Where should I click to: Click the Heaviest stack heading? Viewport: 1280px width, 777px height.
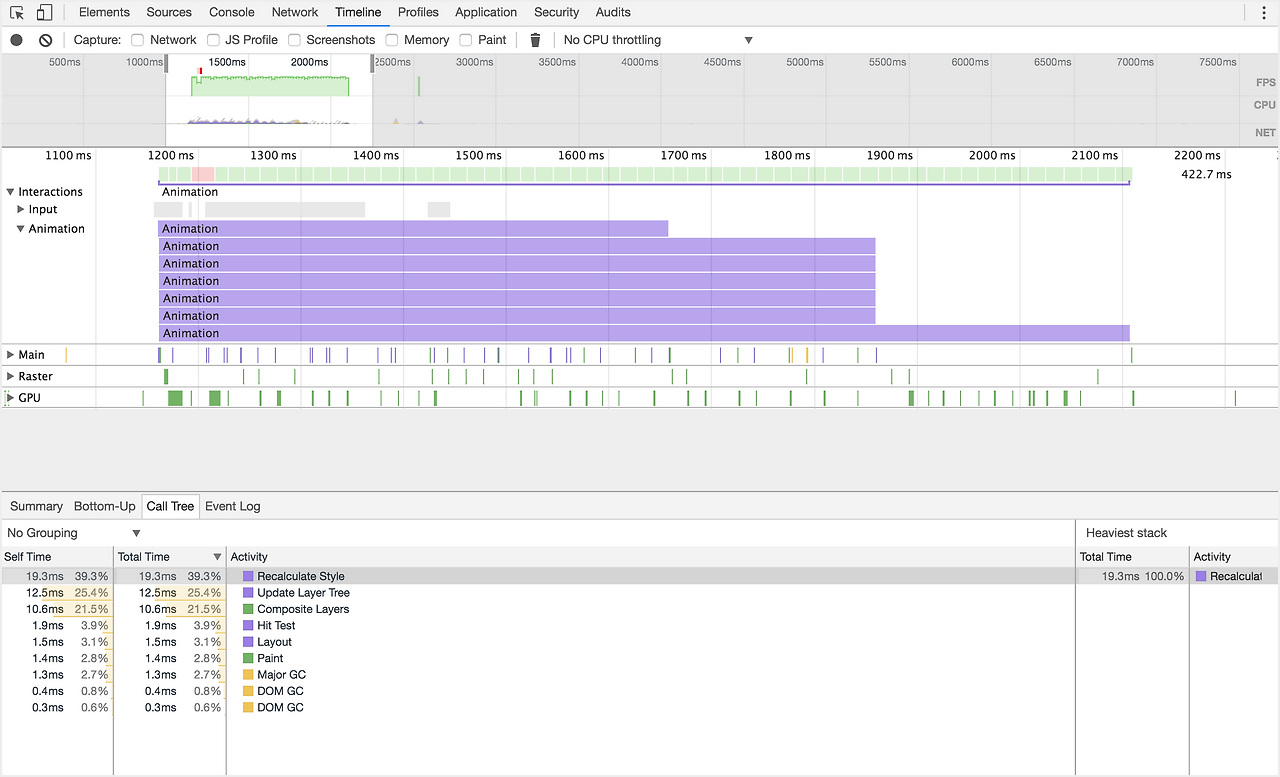pos(1126,533)
